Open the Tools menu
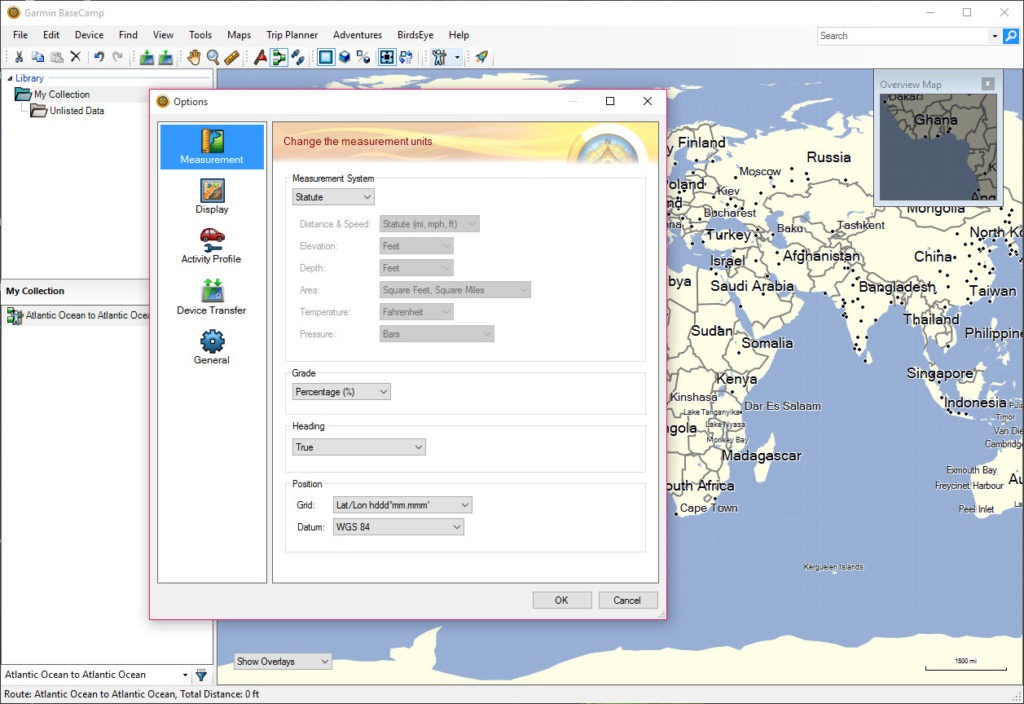 click(200, 35)
